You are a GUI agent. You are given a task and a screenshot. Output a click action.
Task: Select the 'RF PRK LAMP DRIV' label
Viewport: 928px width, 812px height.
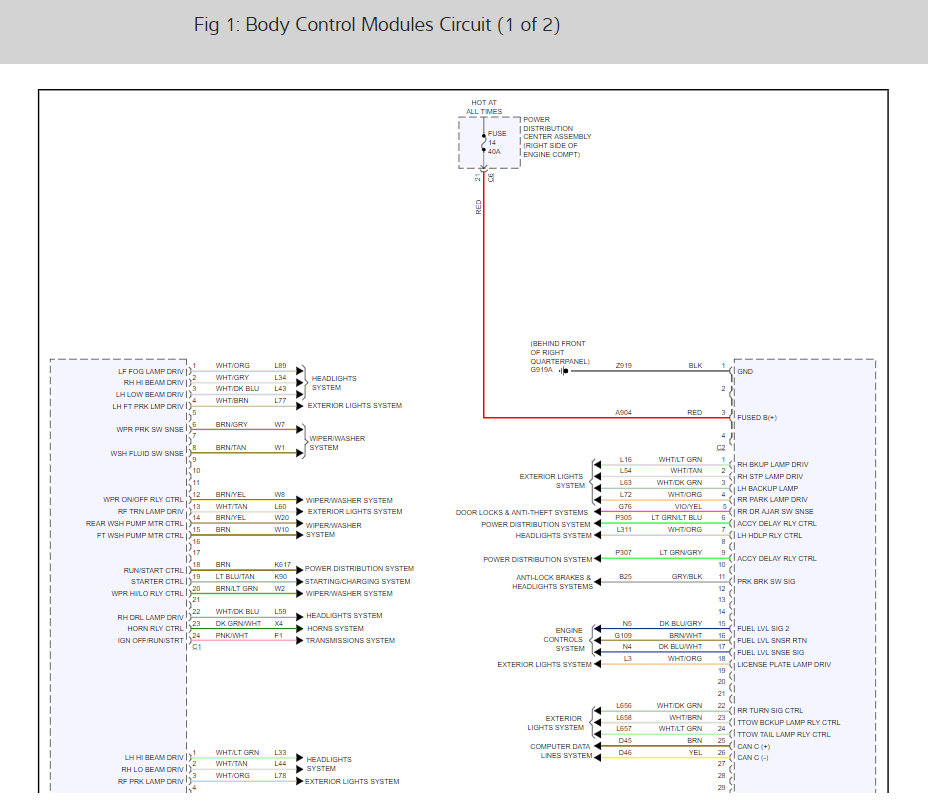pos(151,781)
